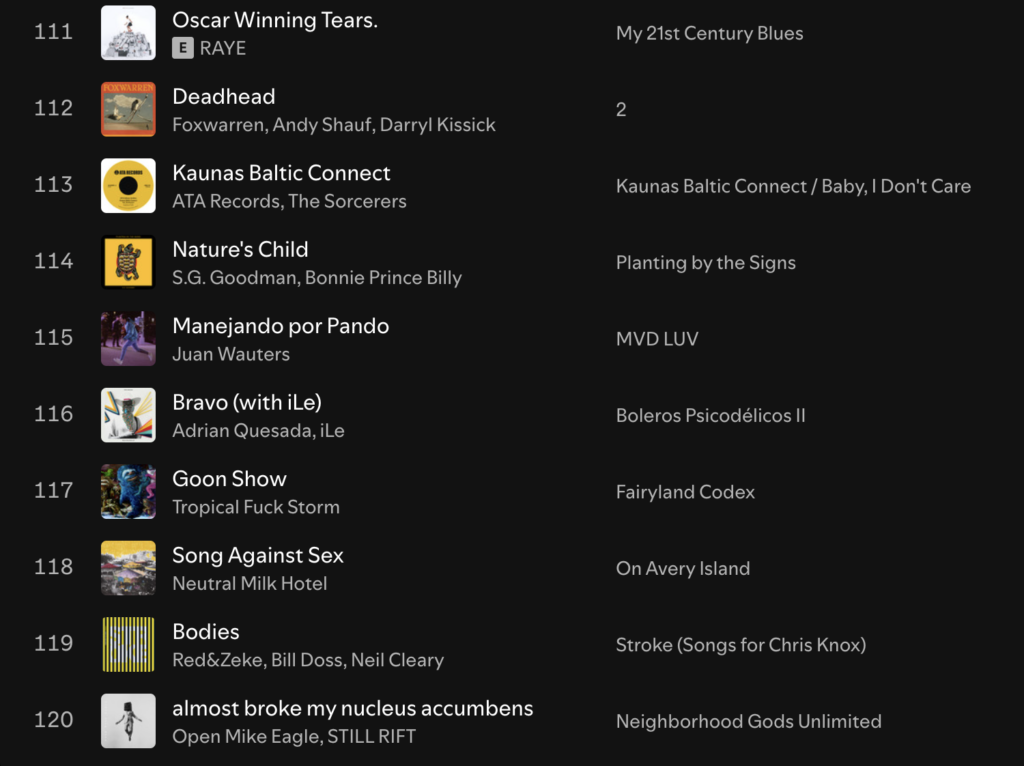Image resolution: width=1024 pixels, height=766 pixels.
Task: Select the song Manejando por Pando
Action: click(x=280, y=326)
